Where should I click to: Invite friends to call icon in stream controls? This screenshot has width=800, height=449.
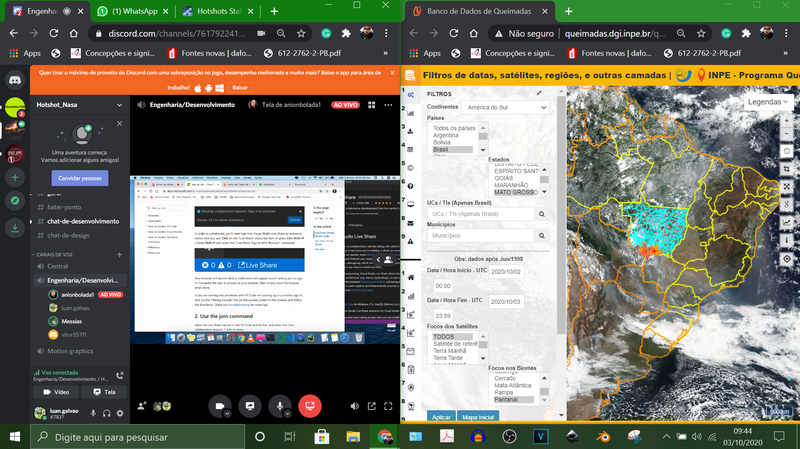coord(142,406)
